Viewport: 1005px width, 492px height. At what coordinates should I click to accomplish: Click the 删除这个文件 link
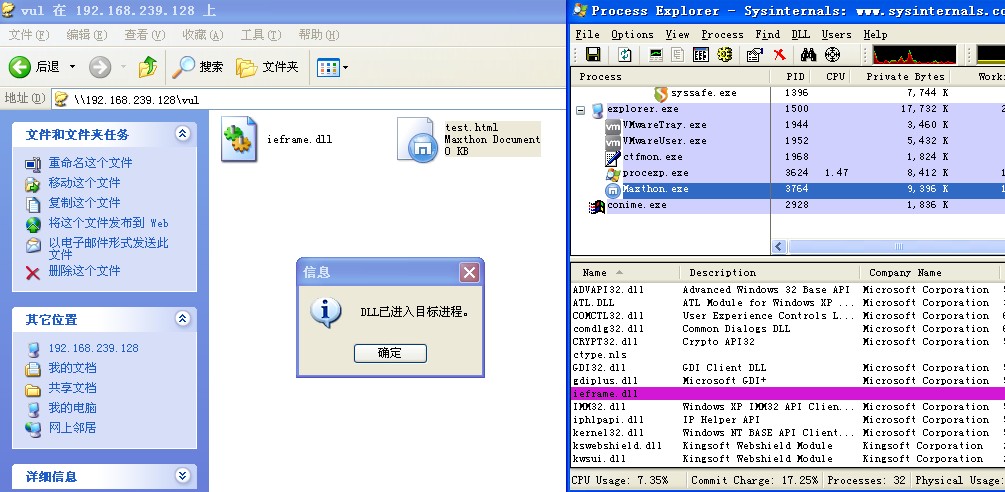tap(85, 271)
